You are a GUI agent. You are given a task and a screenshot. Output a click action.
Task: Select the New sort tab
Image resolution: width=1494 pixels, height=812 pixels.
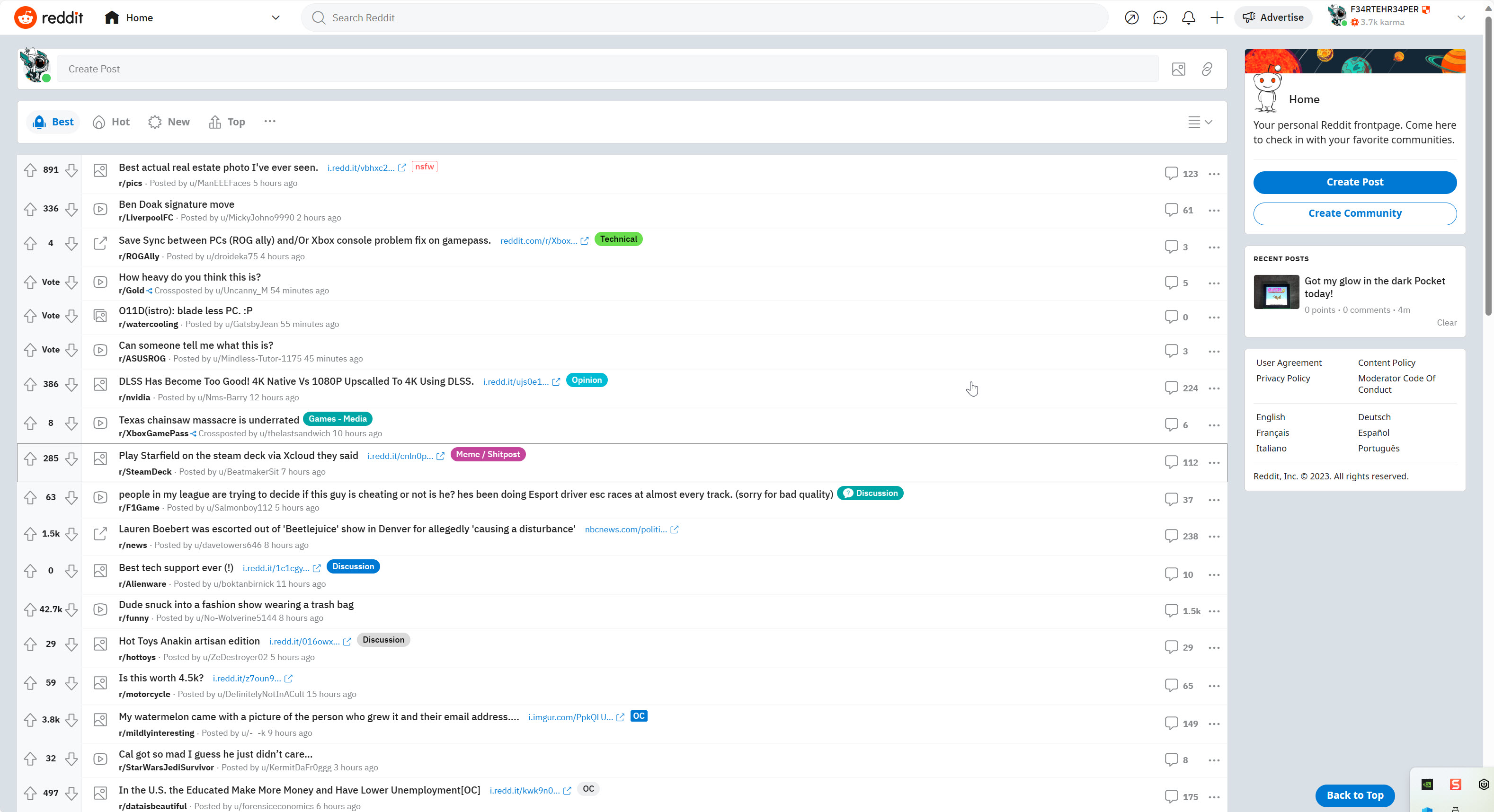point(169,122)
